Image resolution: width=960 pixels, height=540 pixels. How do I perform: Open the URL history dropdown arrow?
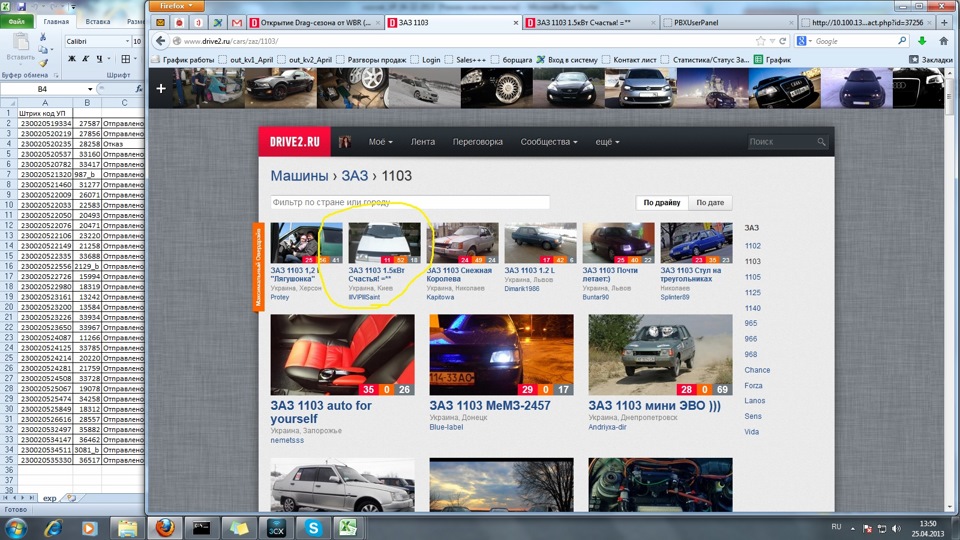773,41
